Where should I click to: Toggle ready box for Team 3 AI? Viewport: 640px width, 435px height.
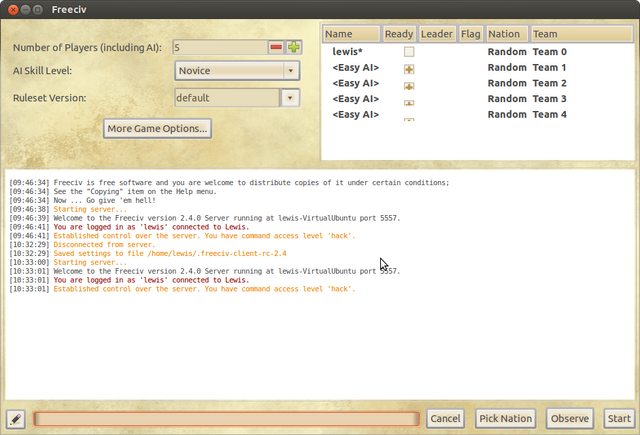[409, 102]
